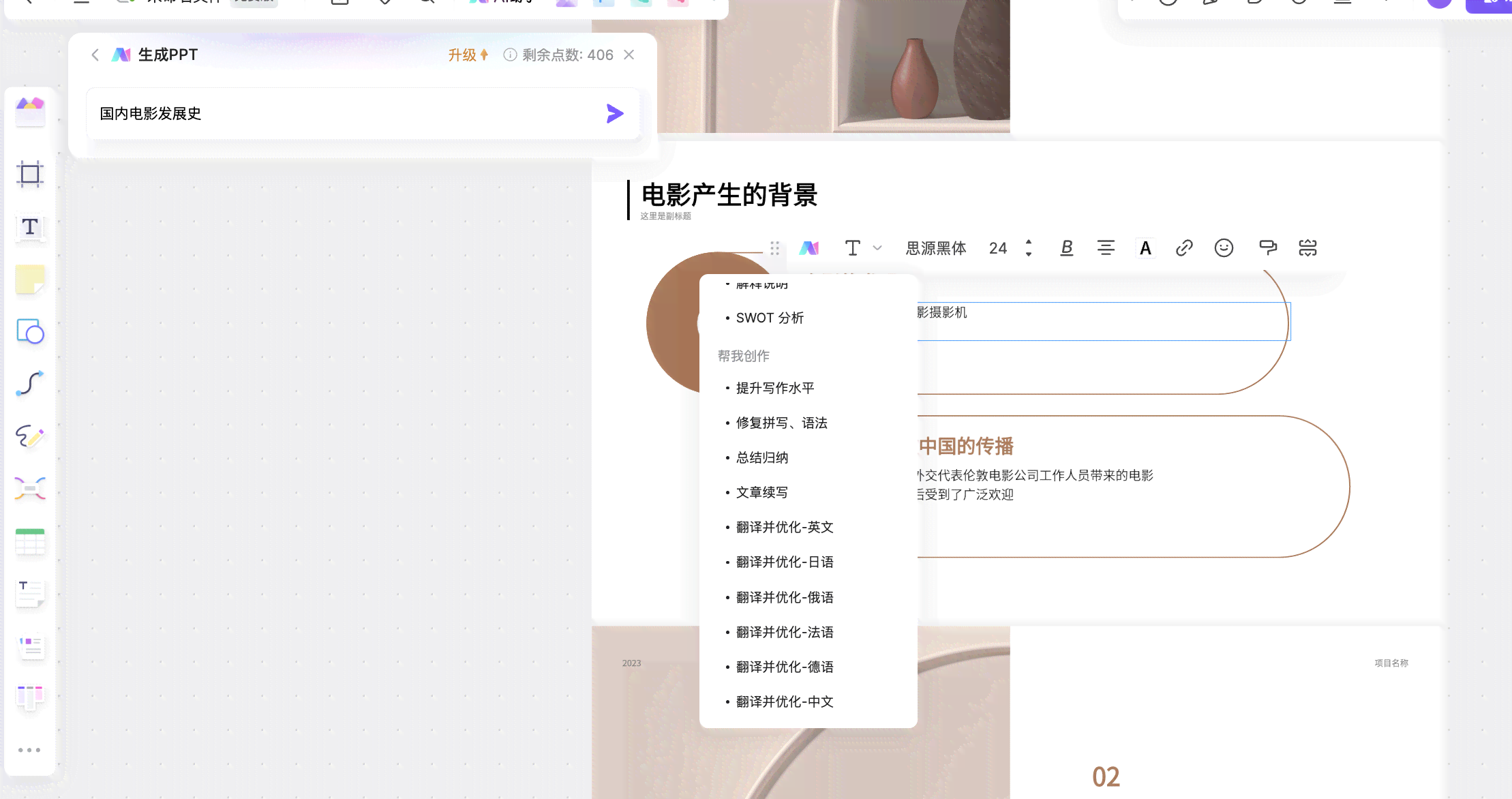Click the 文章续写 option in menu
1512x799 pixels.
[x=761, y=491]
